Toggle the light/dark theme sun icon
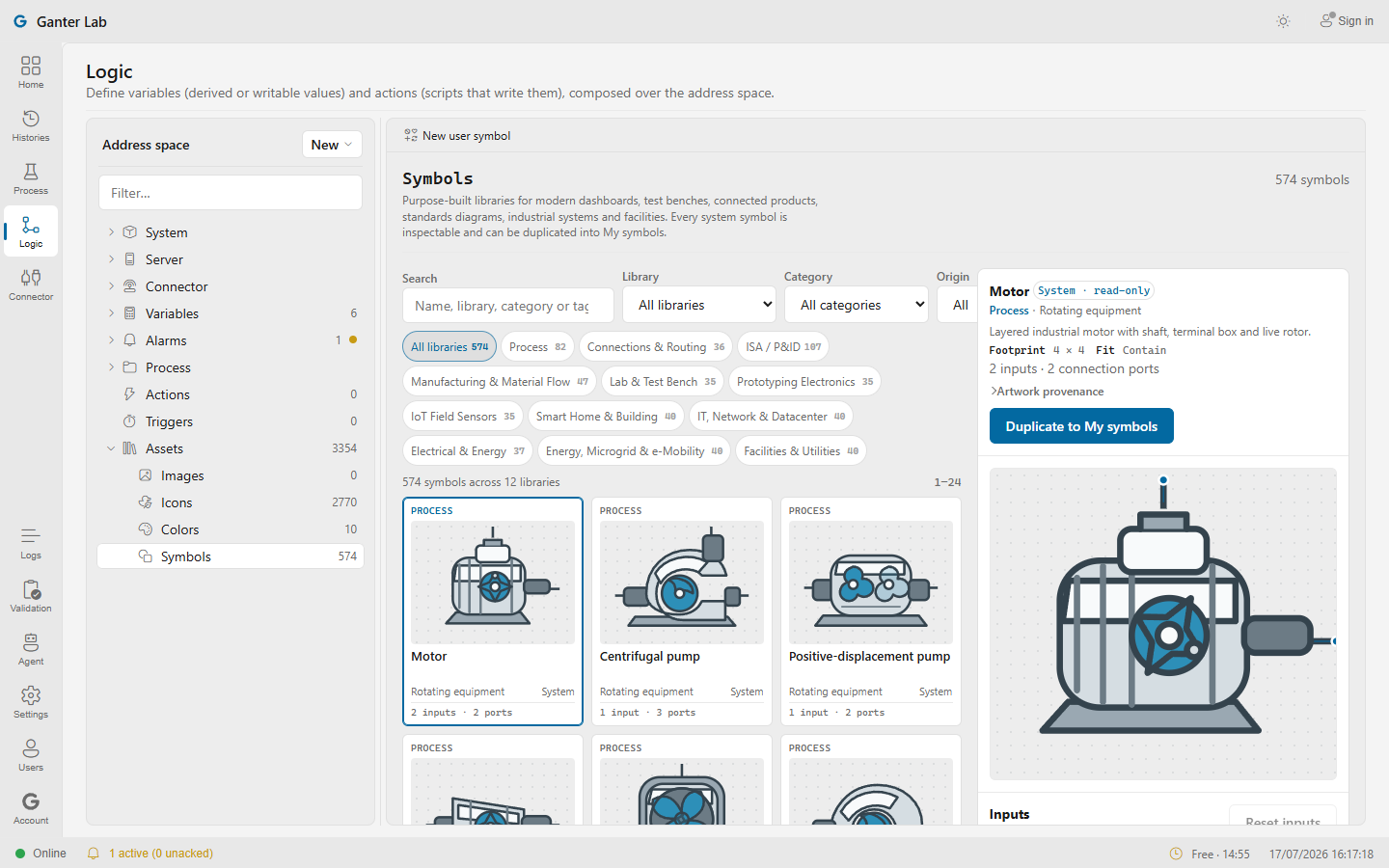 1283,21
